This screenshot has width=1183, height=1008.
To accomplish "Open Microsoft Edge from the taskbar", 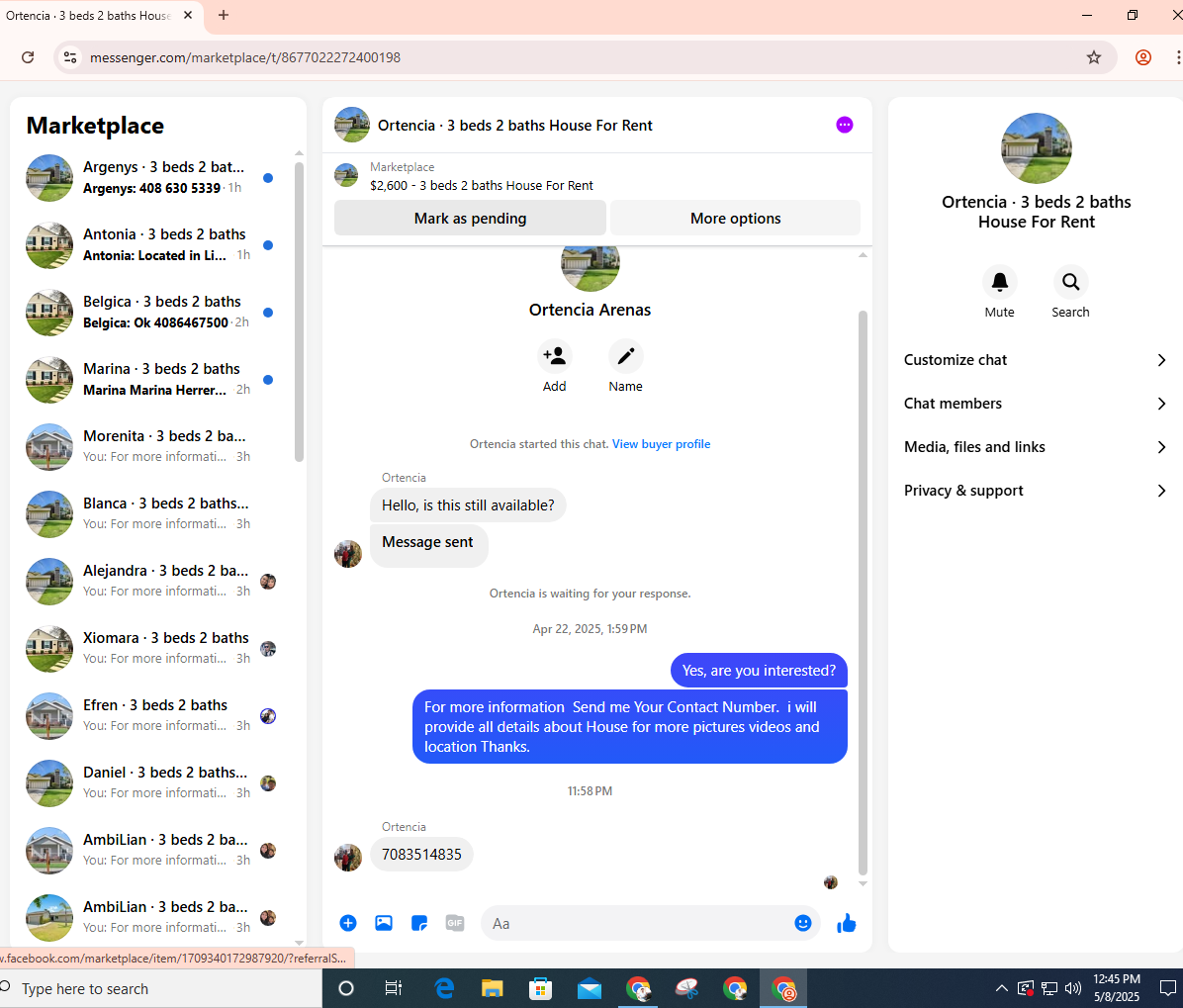I will (x=444, y=988).
